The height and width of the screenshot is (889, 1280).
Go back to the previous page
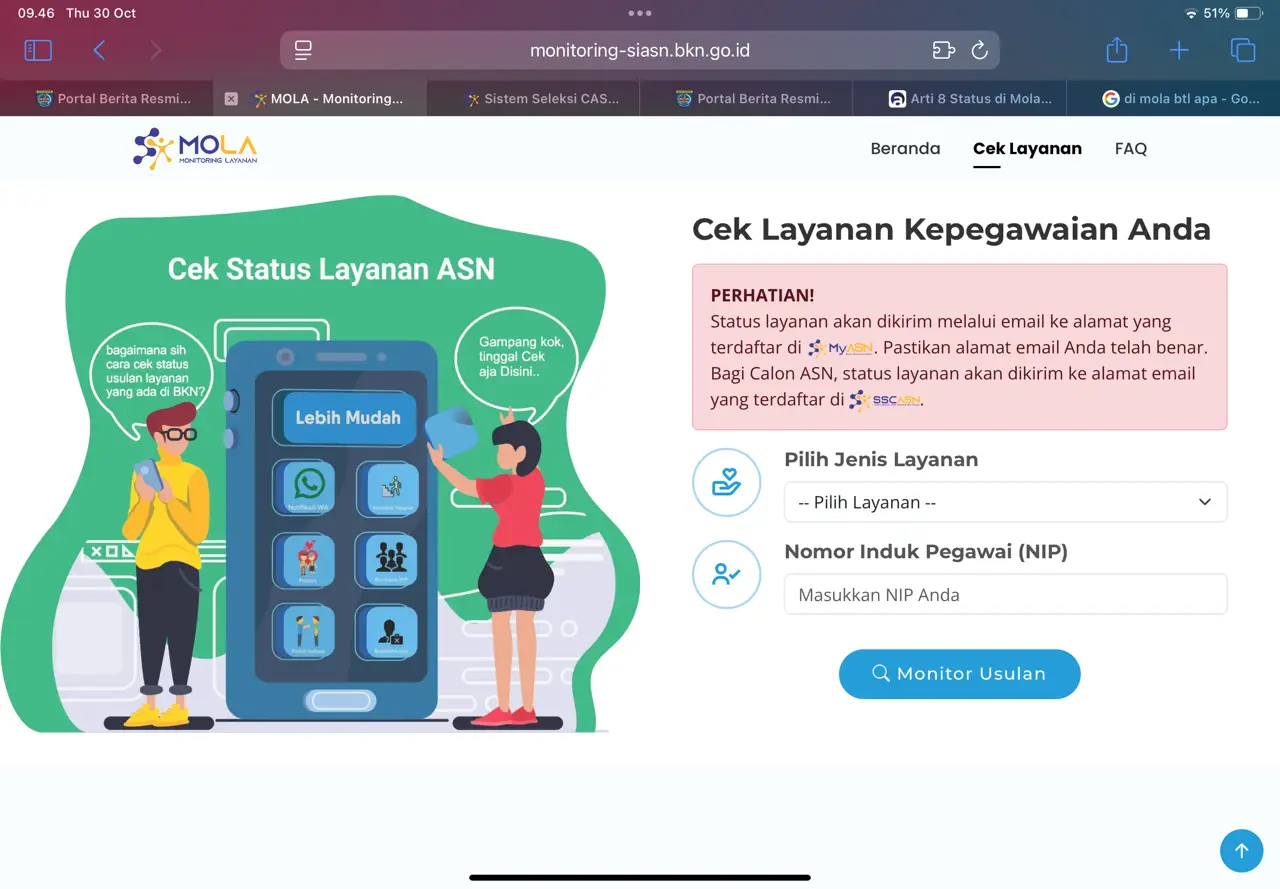click(x=99, y=50)
